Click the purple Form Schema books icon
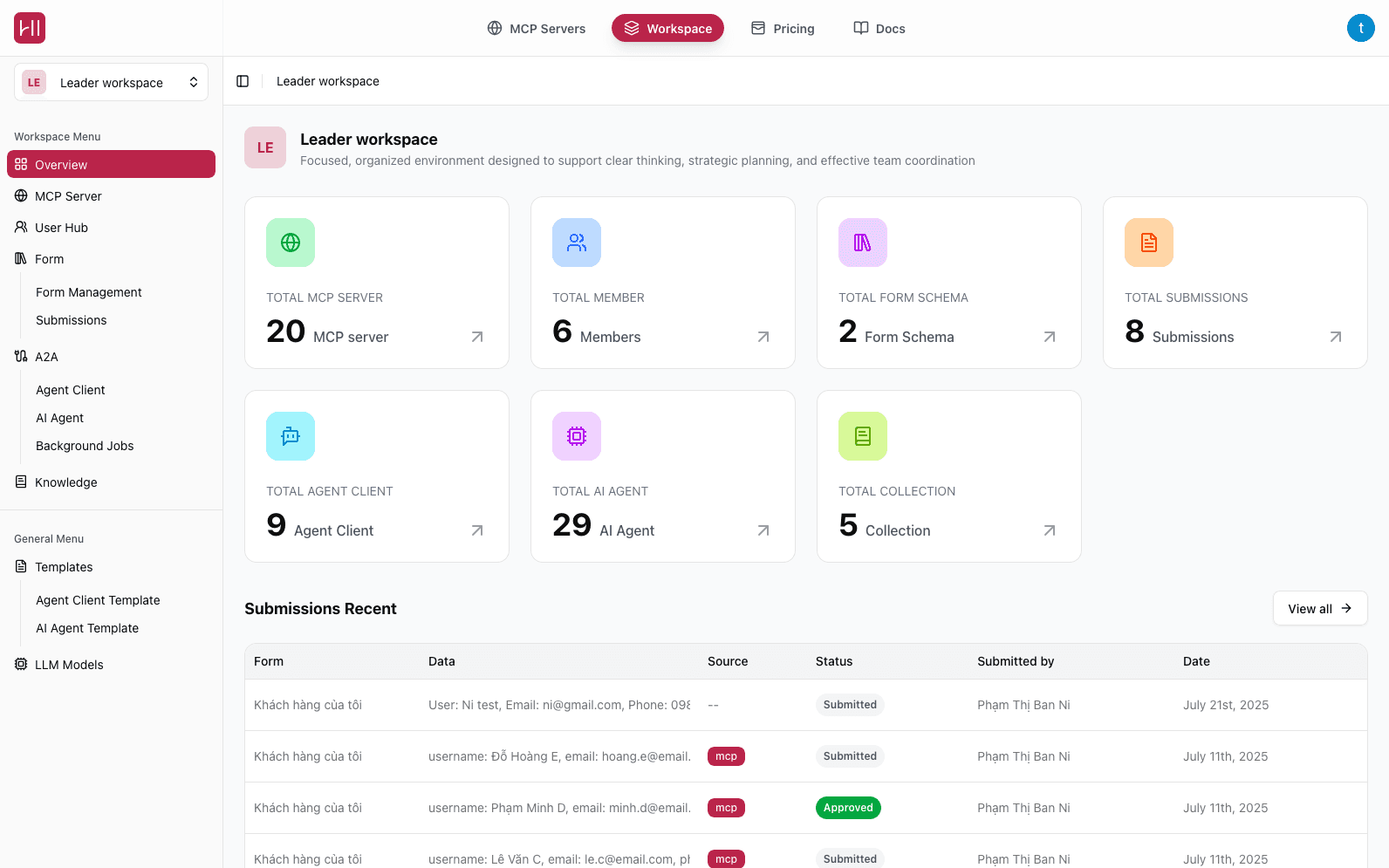 point(863,243)
